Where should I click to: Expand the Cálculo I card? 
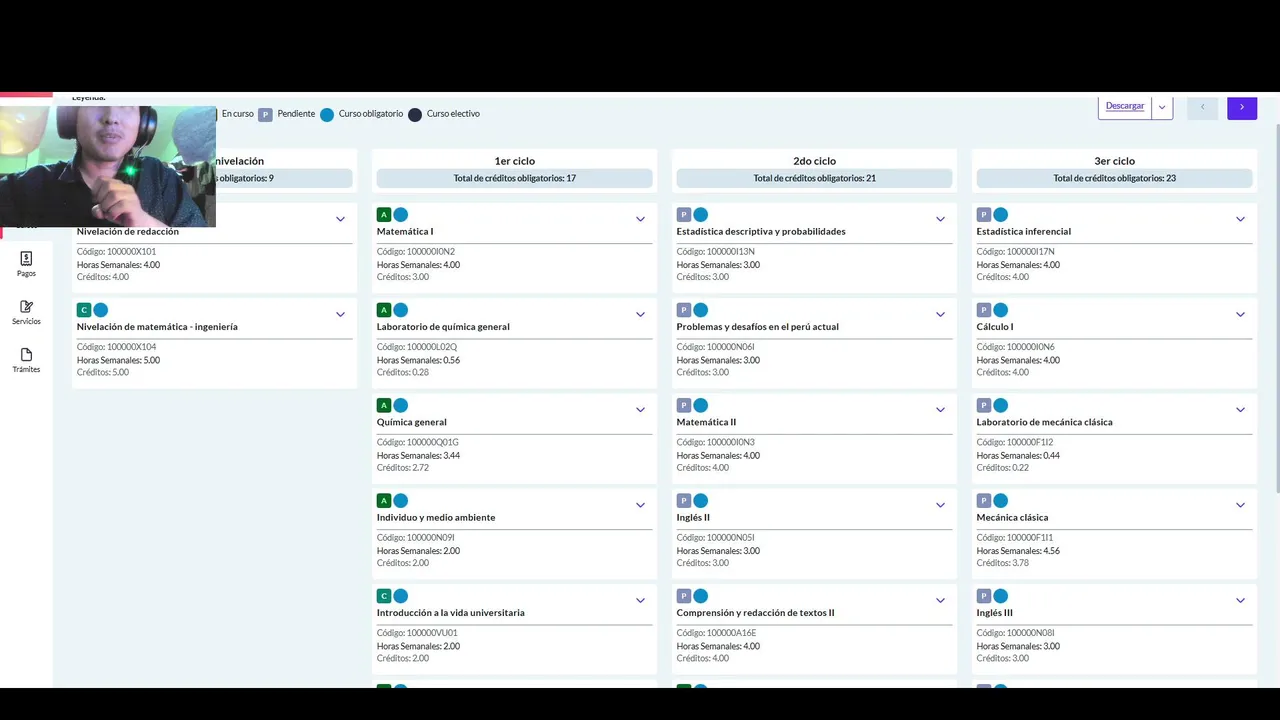pyautogui.click(x=1240, y=314)
